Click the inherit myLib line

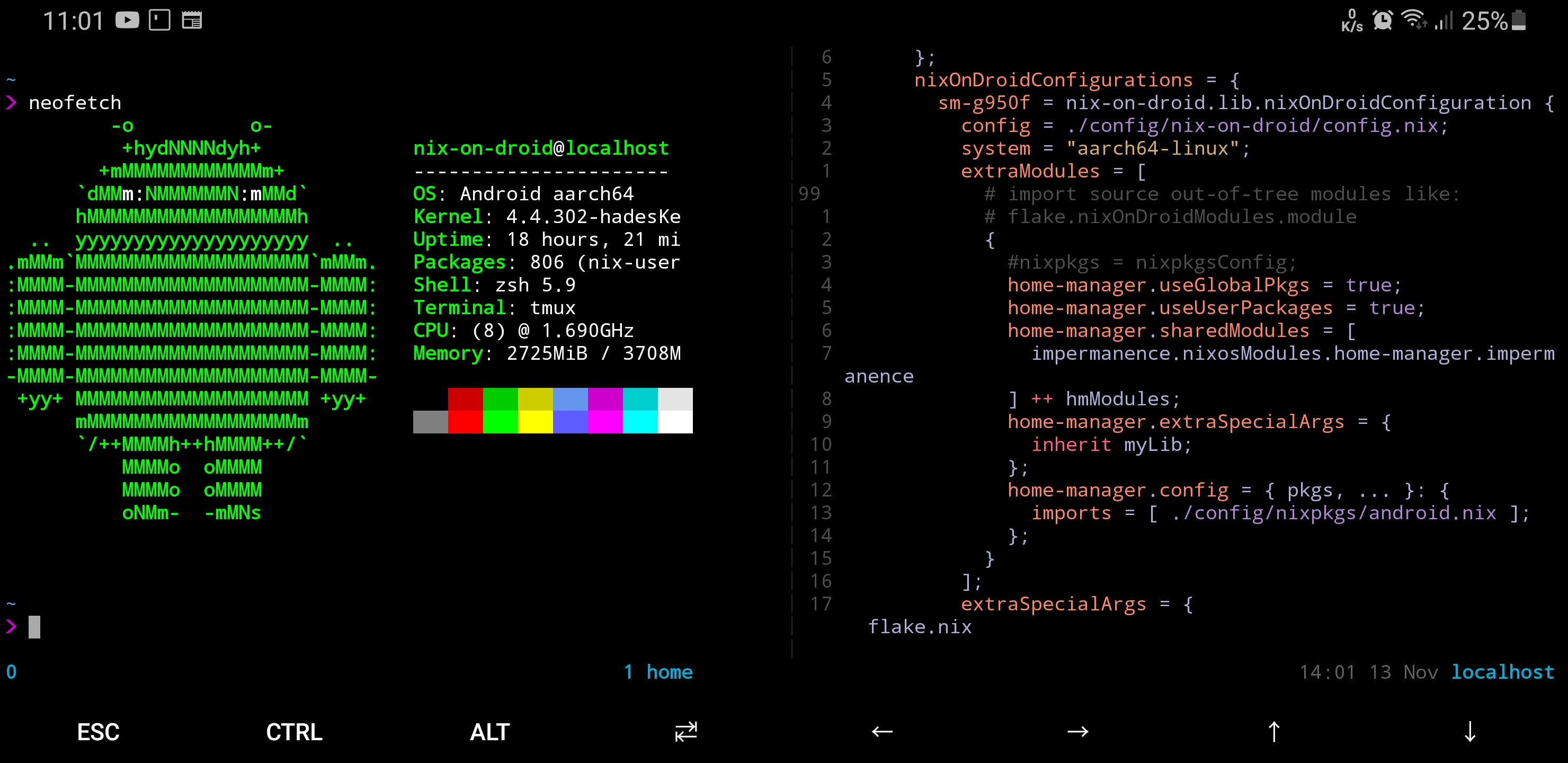coord(1111,445)
